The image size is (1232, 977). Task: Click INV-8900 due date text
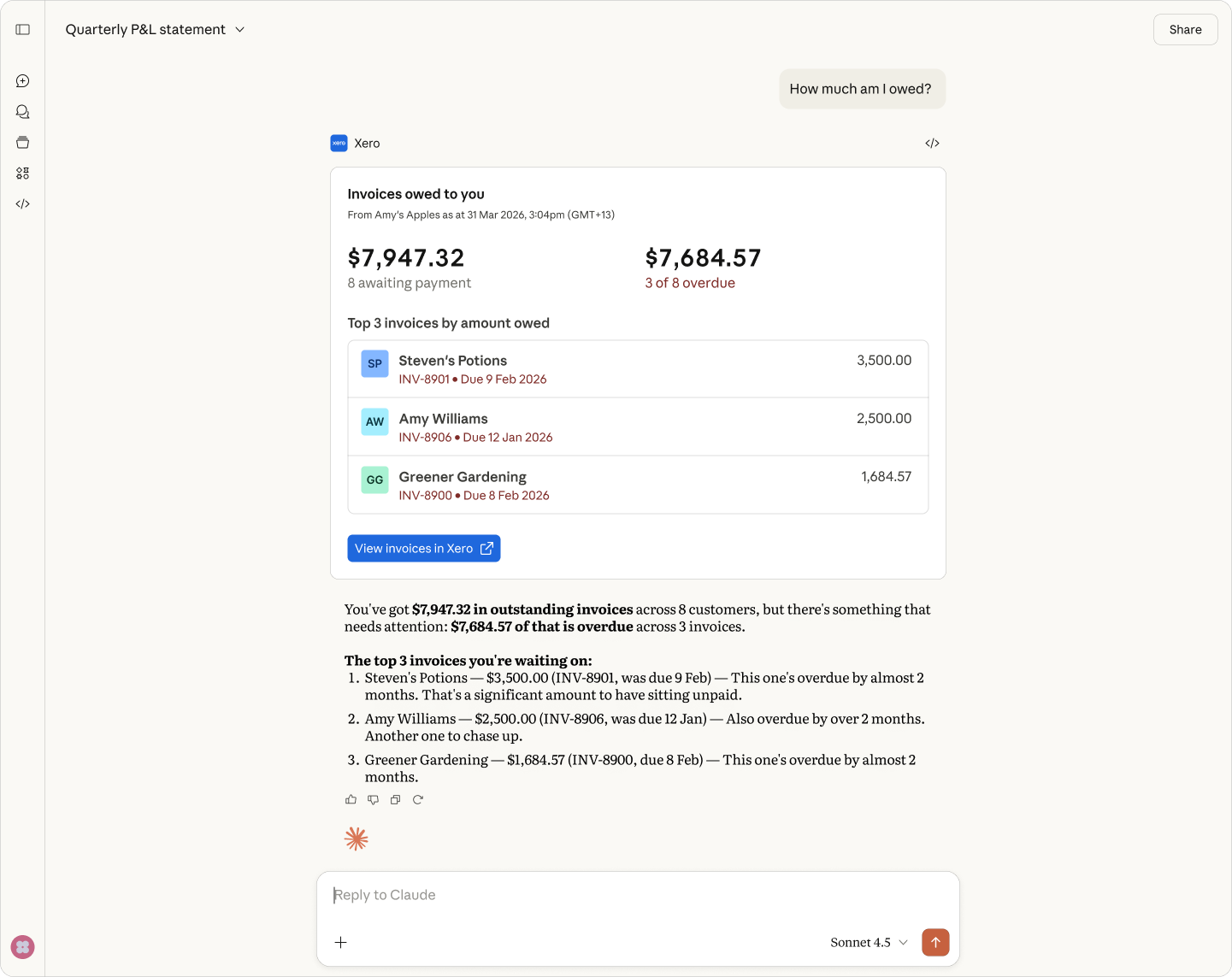(x=474, y=496)
